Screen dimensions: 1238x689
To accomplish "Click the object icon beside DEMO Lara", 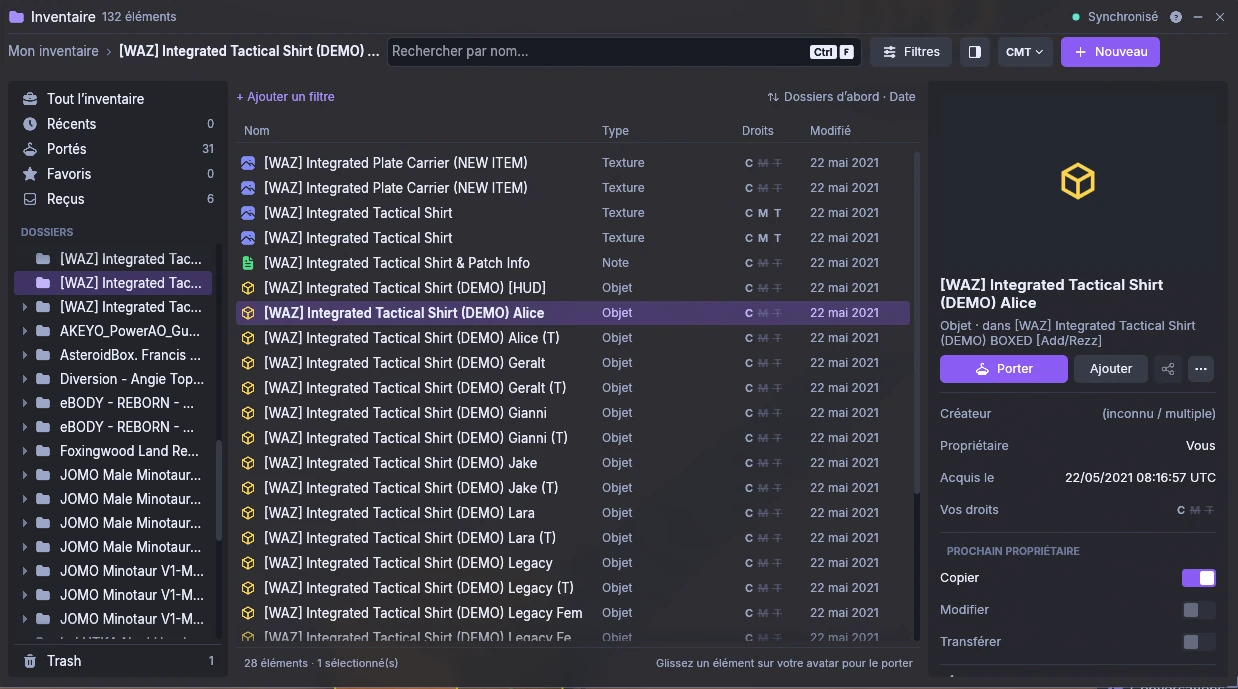I will pos(248,513).
